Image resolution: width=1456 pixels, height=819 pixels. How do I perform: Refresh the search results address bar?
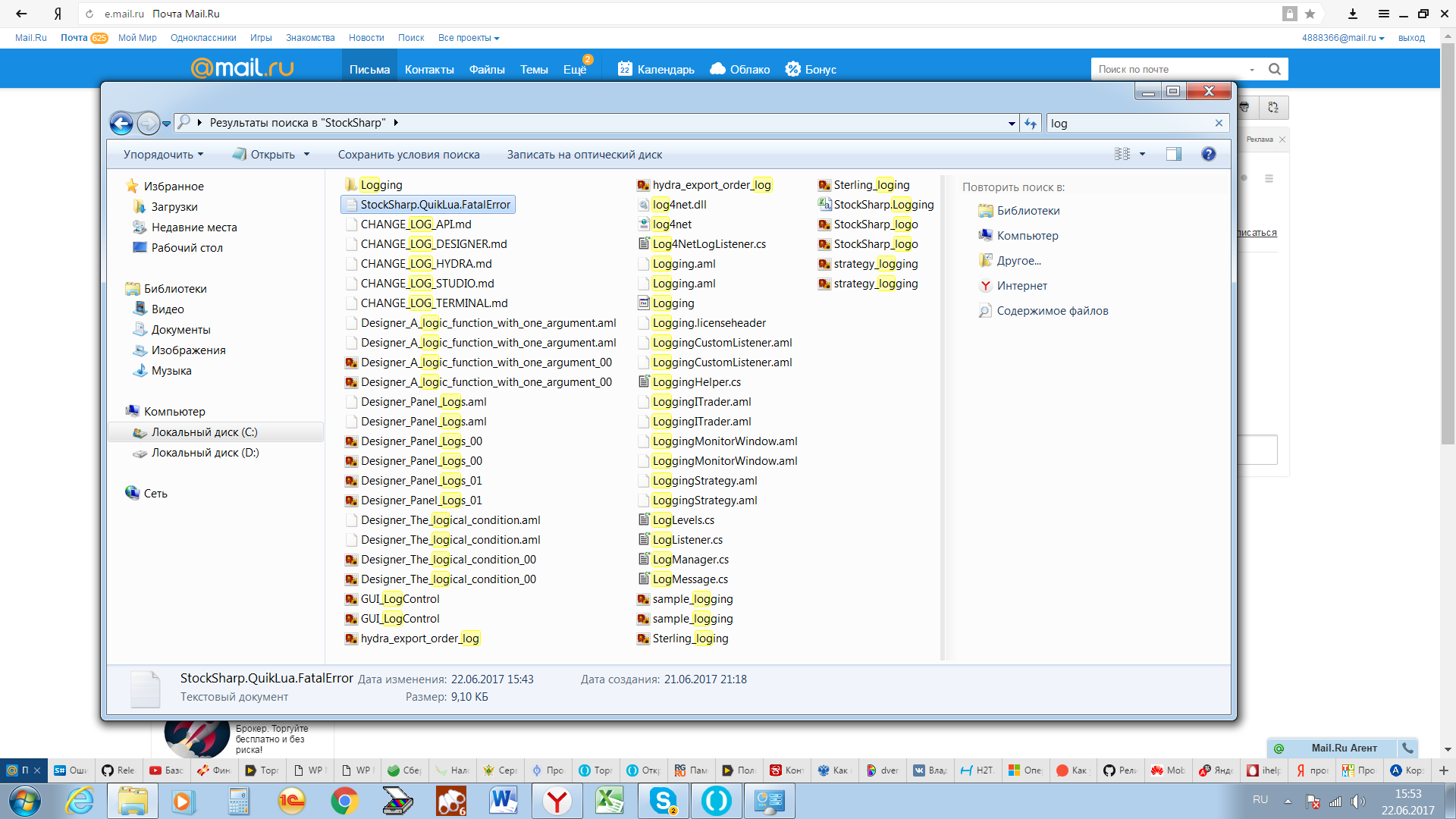point(1031,123)
